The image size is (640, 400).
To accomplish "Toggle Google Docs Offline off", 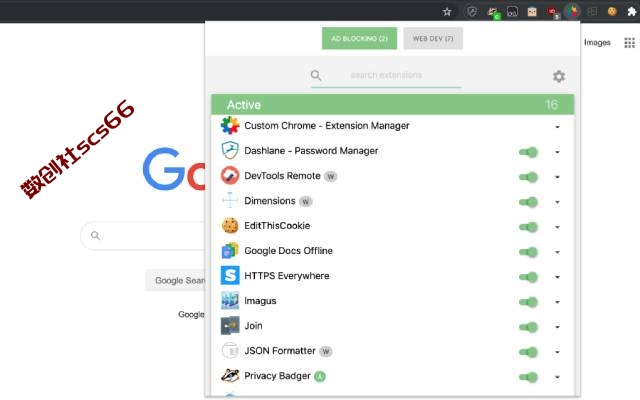I will [529, 252].
